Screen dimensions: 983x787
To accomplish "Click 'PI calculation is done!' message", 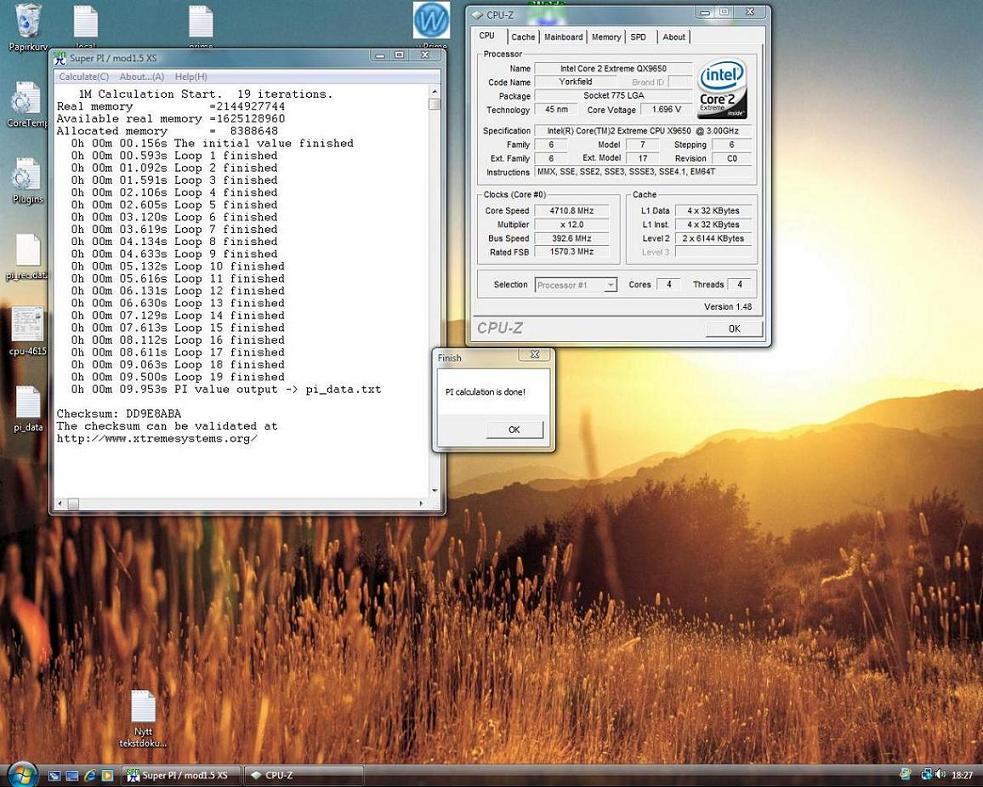I will click(485, 392).
